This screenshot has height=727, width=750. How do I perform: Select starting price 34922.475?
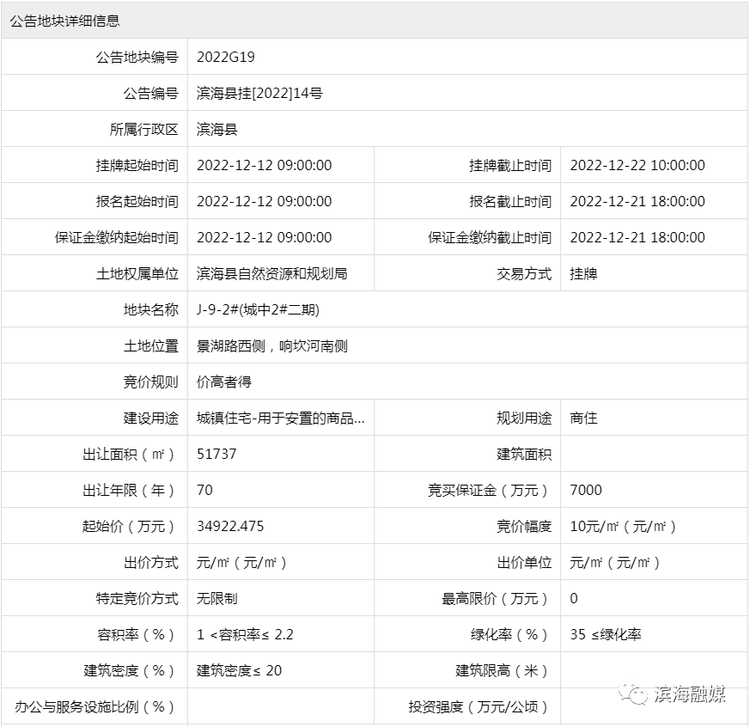(230, 527)
